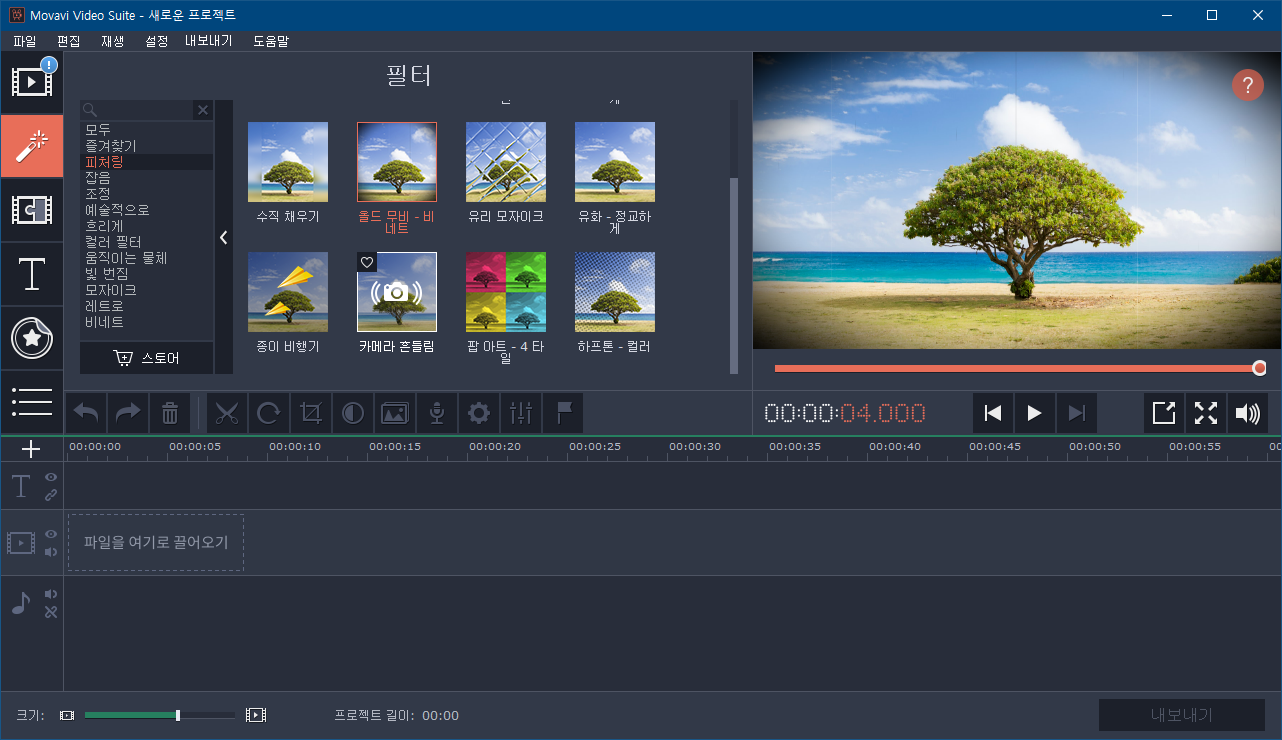
Task: Toggle title track visibility eye
Action: point(51,478)
